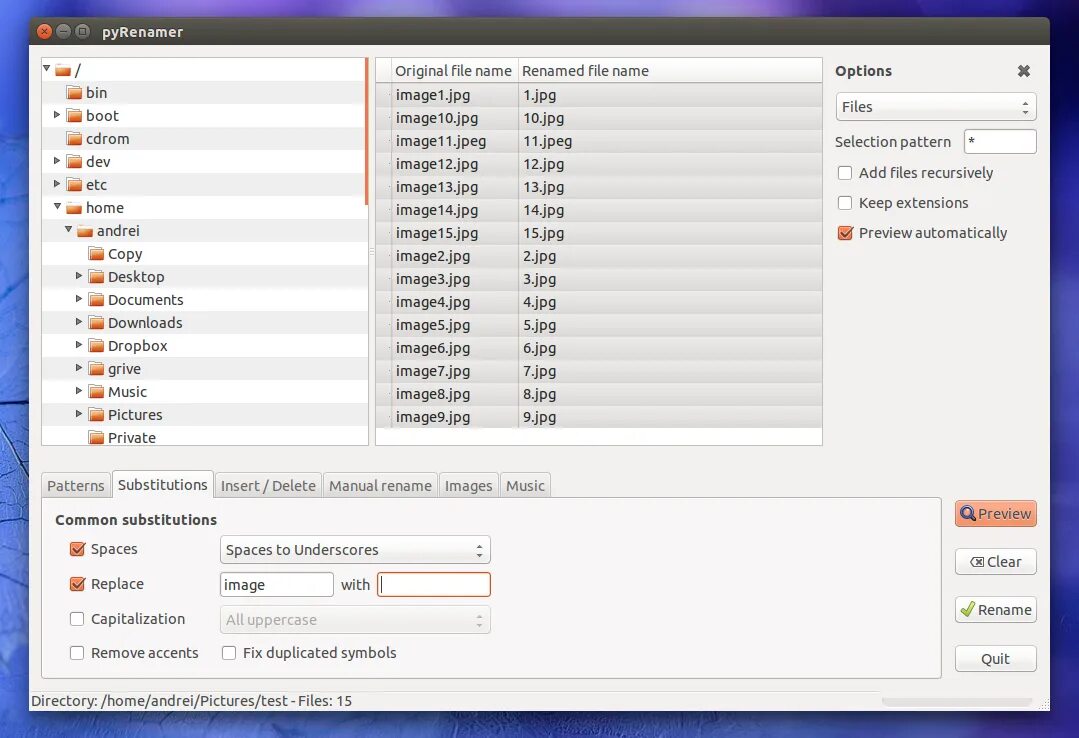Sort by Original file name header
Image resolution: width=1079 pixels, height=738 pixels.
[x=453, y=71]
